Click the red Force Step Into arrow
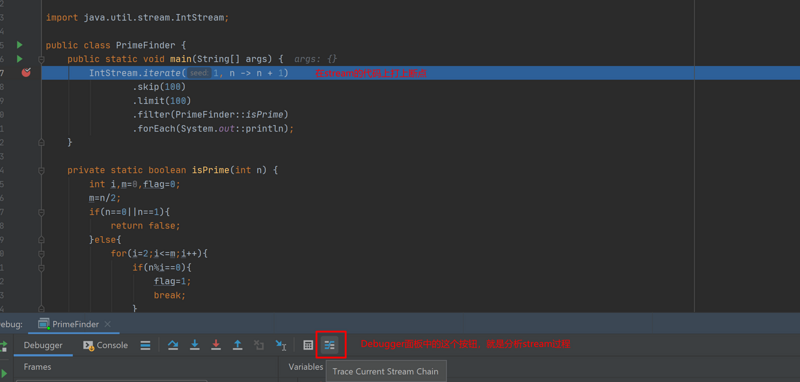800x382 pixels. (216, 345)
